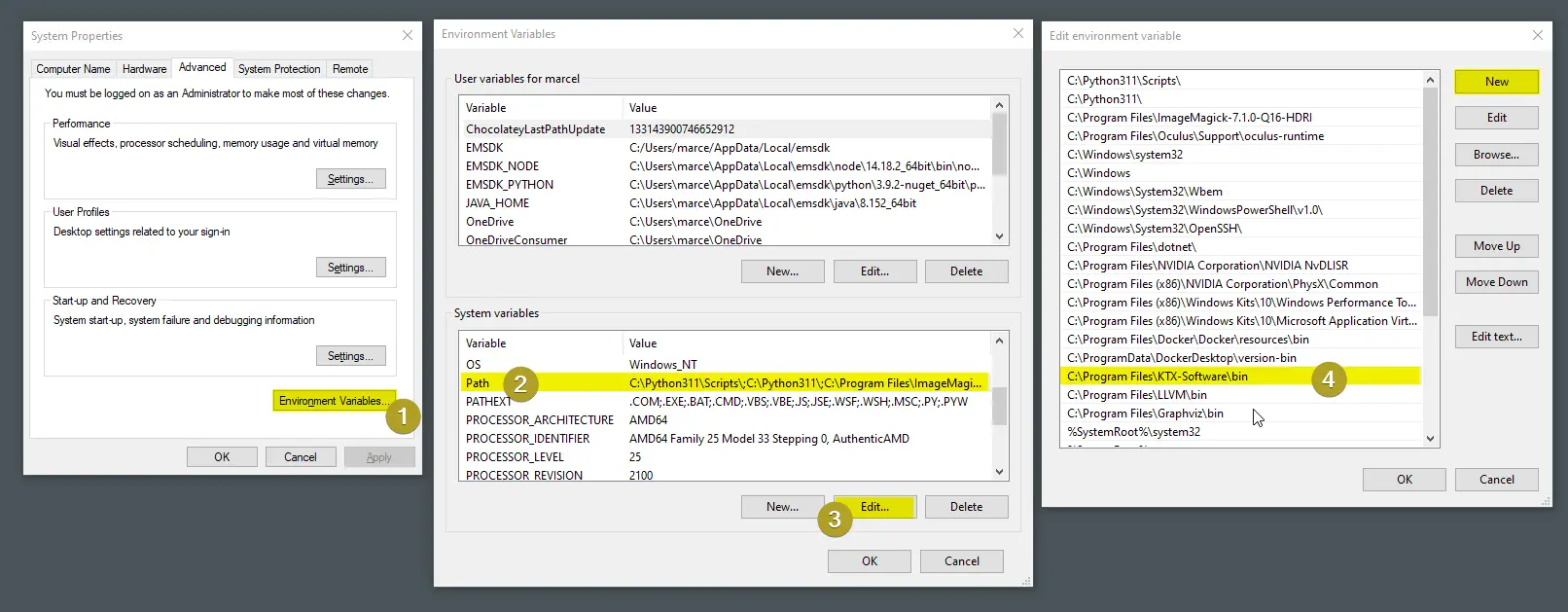Click New in Edit environment variable
Viewport: 1568px width, 612px height.
(x=1496, y=82)
